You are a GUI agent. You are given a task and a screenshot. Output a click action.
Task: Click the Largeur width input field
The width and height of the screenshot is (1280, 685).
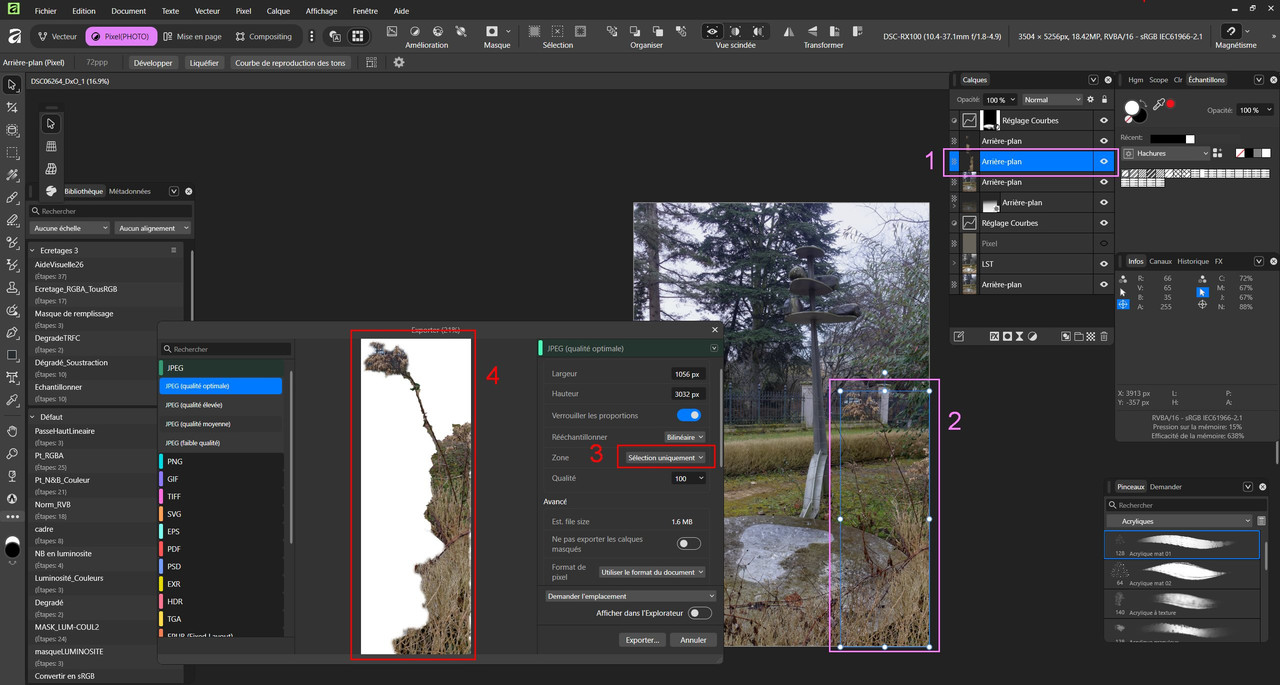[689, 373]
